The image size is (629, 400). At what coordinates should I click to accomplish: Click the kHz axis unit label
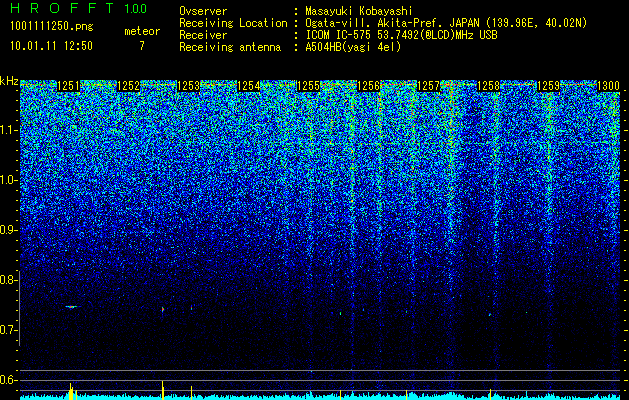pos(9,81)
